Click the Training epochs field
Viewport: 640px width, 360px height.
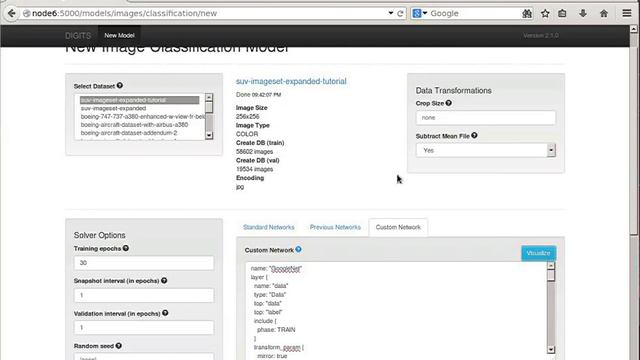(144, 263)
